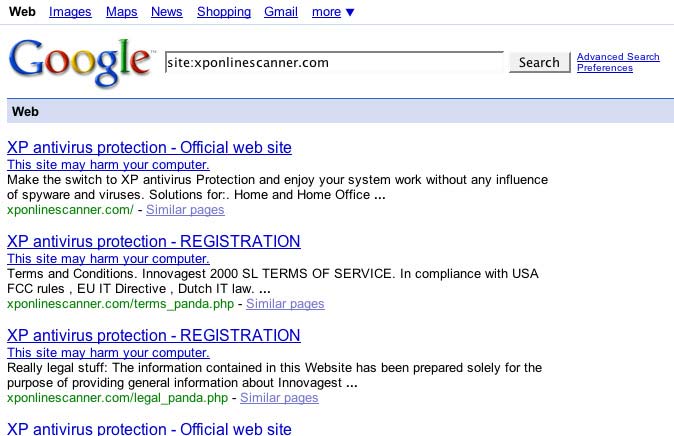Expand the 'more' dropdown arrow
This screenshot has width=674, height=436.
click(350, 12)
